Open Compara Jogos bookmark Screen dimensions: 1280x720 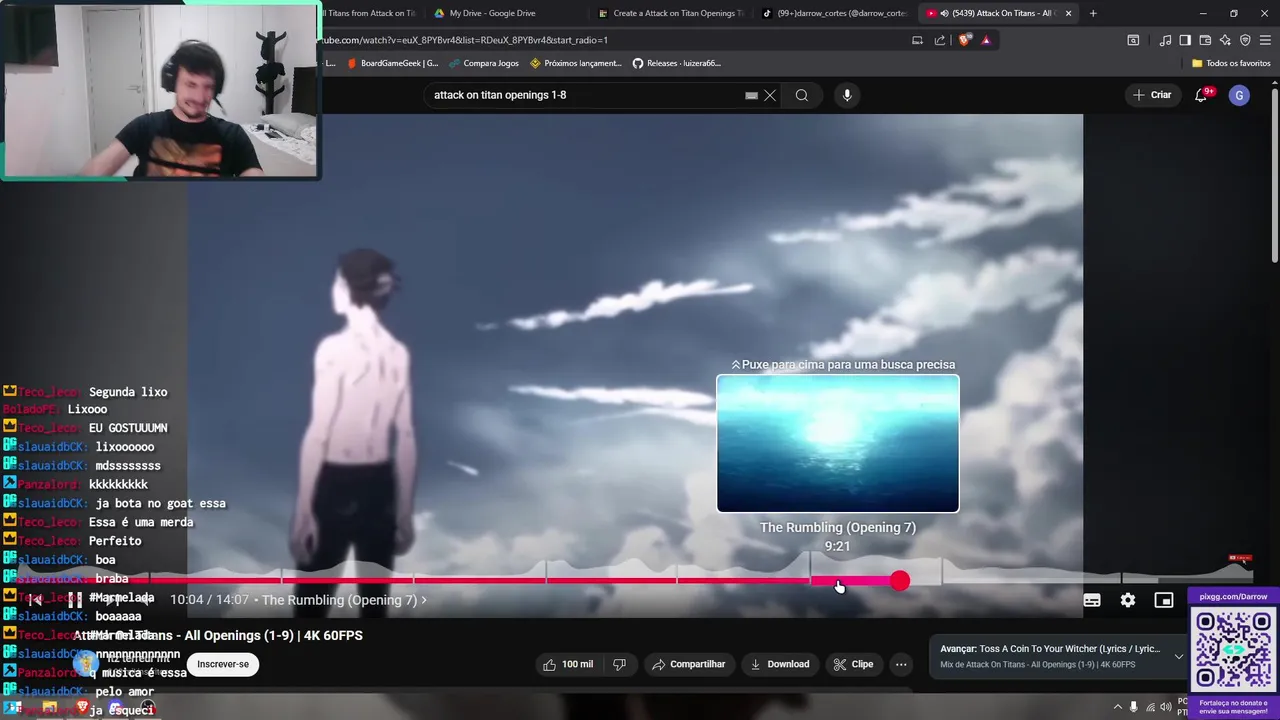(x=484, y=63)
